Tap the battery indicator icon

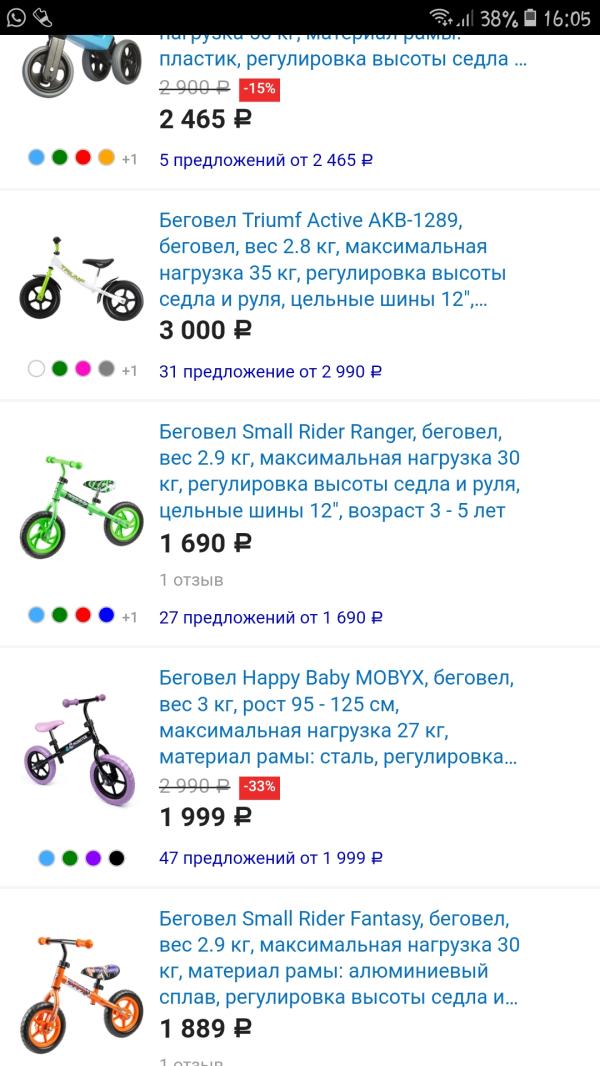tap(530, 18)
